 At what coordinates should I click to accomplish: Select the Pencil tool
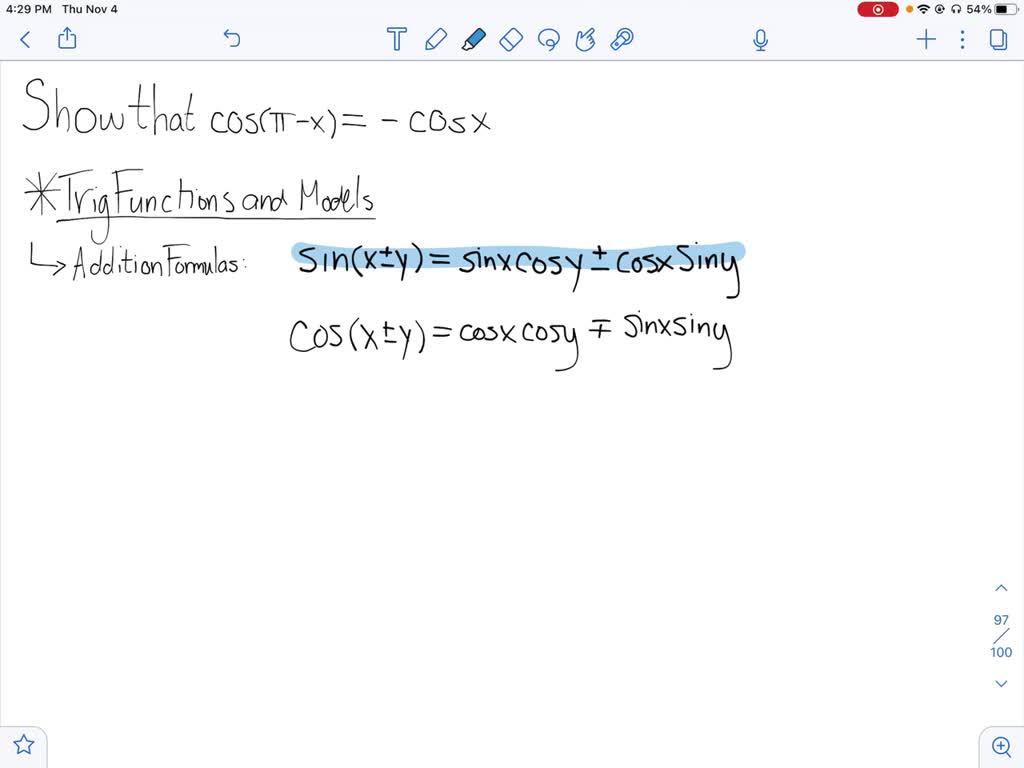point(435,39)
